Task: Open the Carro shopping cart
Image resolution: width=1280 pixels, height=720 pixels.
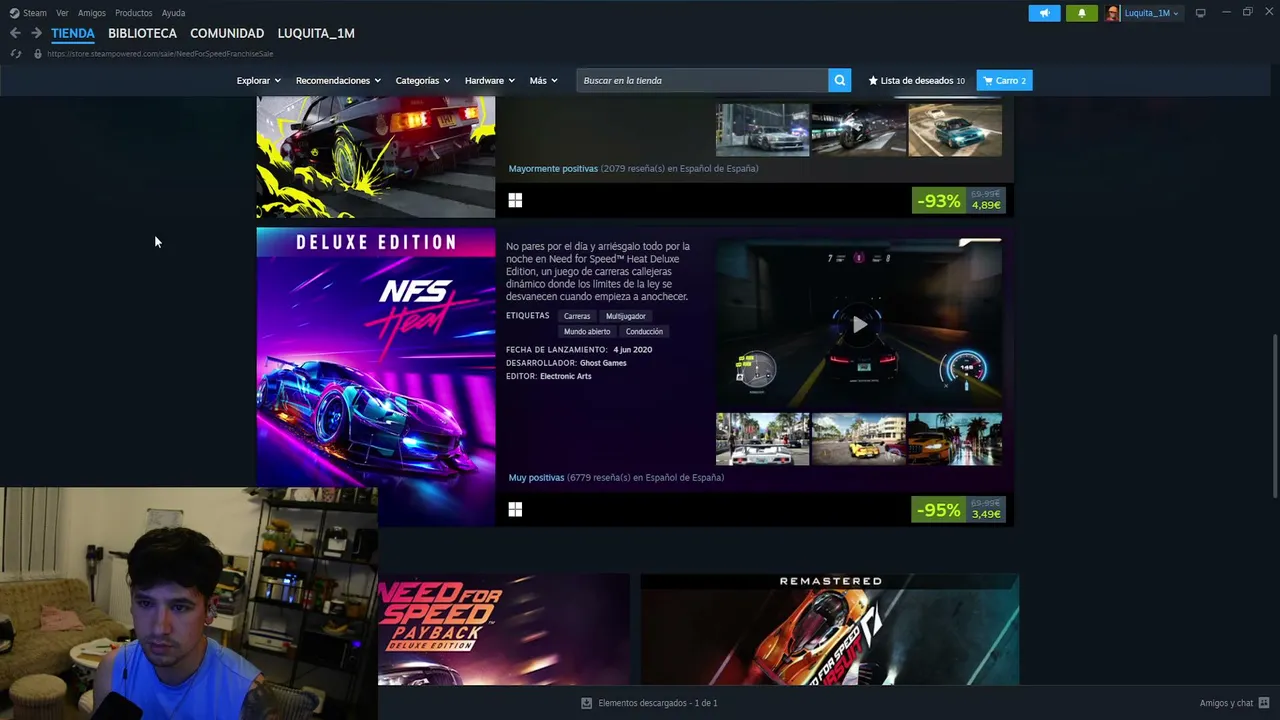Action: click(1004, 80)
